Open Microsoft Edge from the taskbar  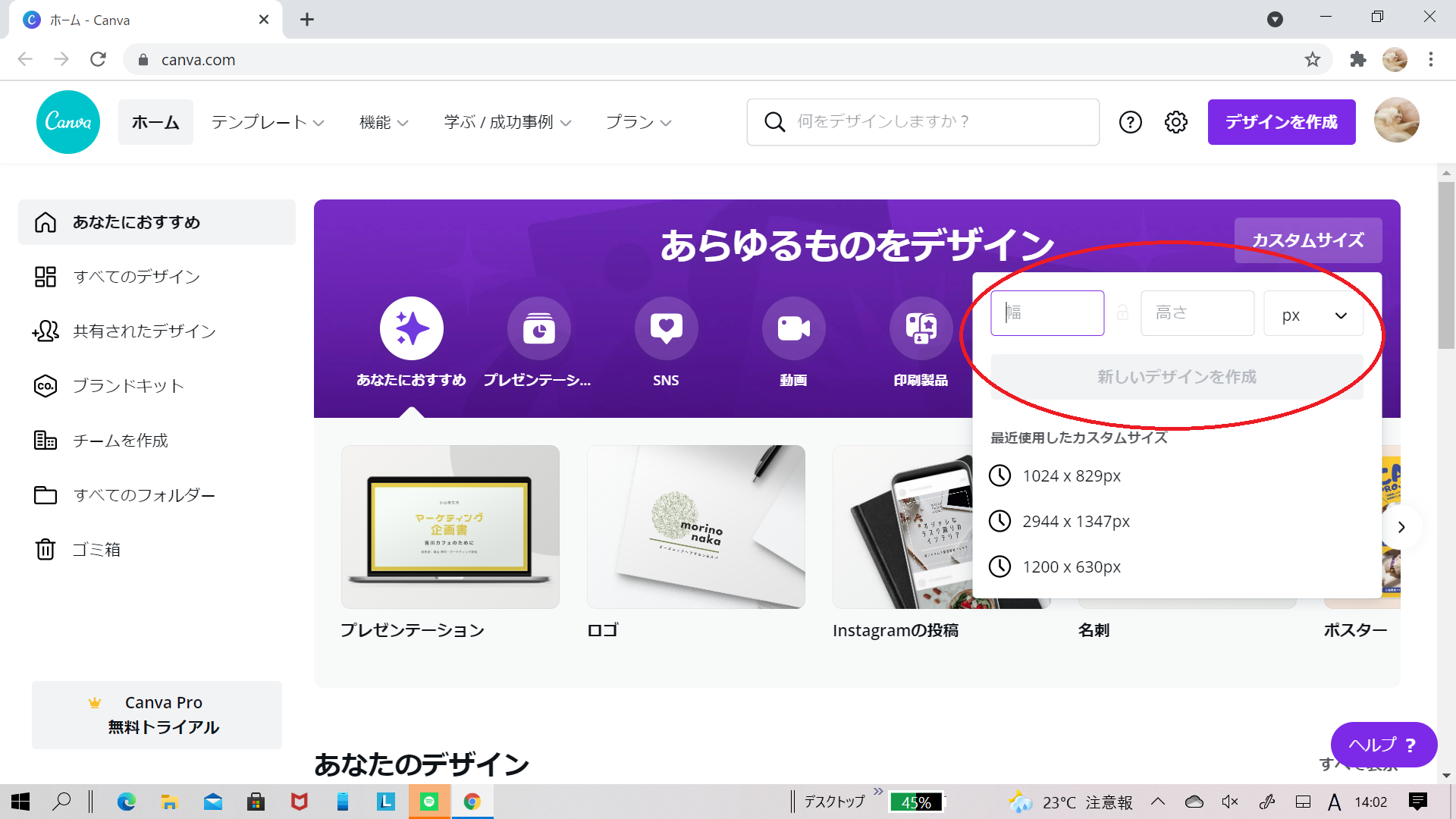(x=127, y=802)
